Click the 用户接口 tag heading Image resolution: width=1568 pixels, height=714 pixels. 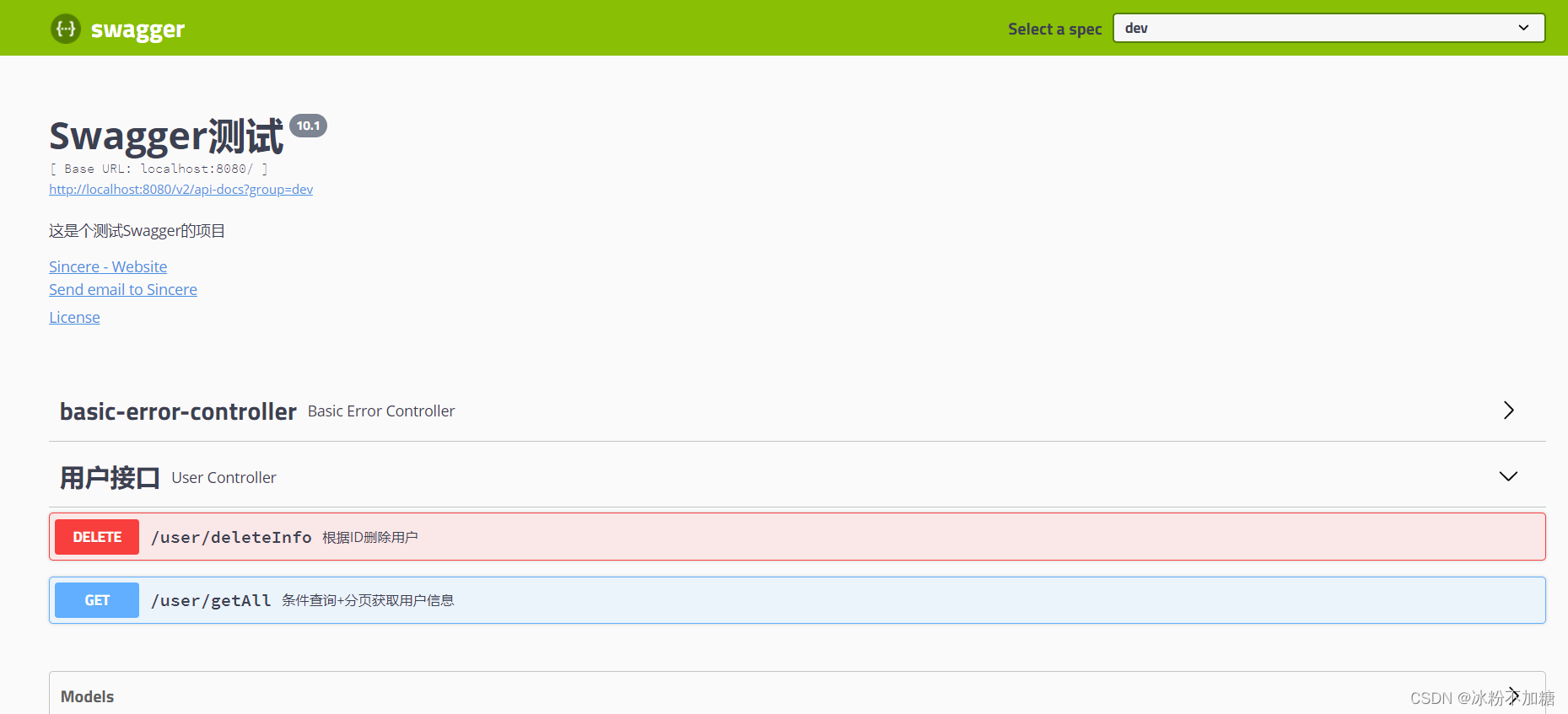(x=110, y=478)
